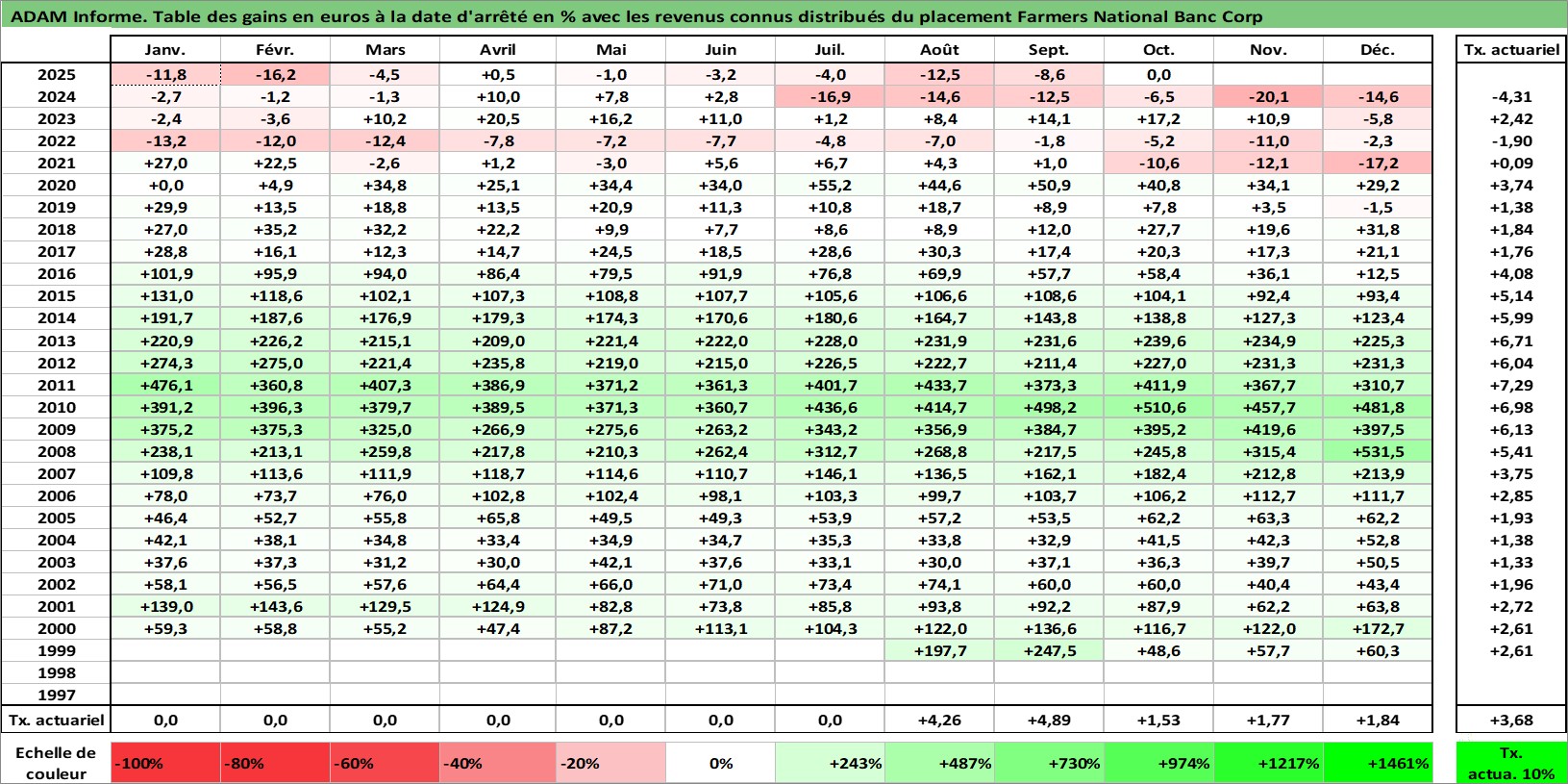Click the '+197,7' cell for Août 1999

[x=939, y=650]
